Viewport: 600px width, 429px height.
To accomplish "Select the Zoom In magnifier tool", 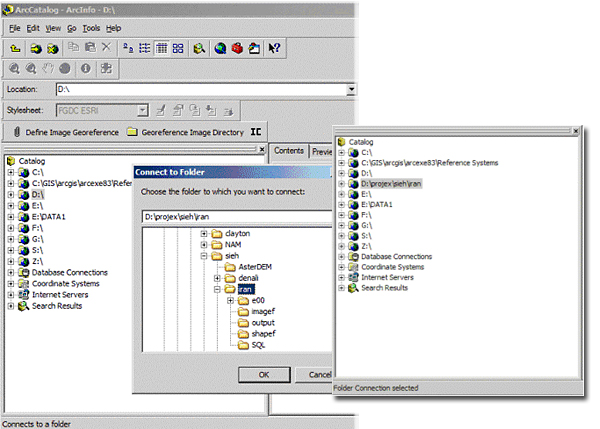I will pyautogui.click(x=14, y=69).
